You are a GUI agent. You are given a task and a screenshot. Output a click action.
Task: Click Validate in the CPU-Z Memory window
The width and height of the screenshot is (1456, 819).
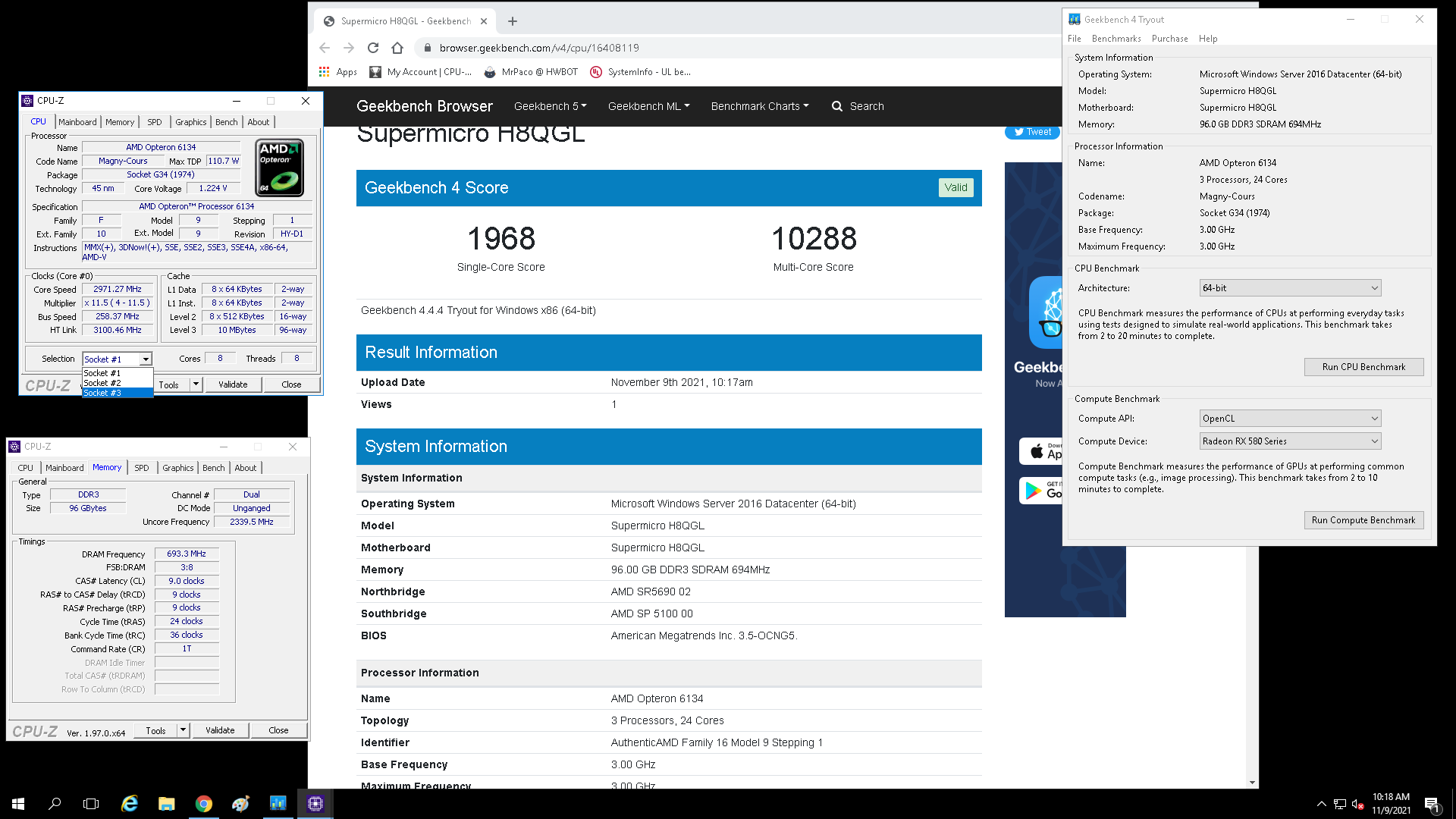pyautogui.click(x=220, y=730)
